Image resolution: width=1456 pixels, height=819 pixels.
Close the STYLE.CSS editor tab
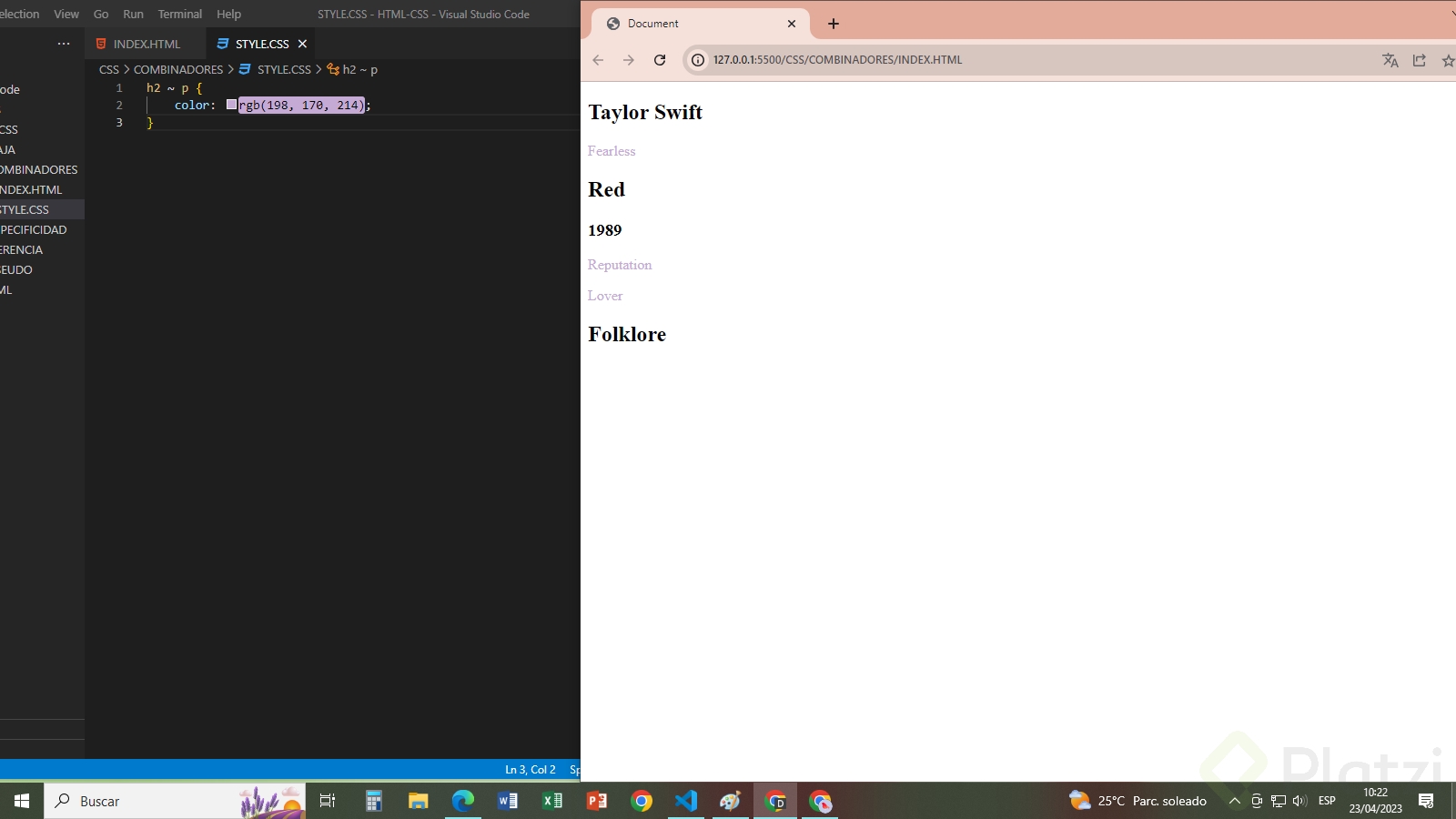[302, 44]
